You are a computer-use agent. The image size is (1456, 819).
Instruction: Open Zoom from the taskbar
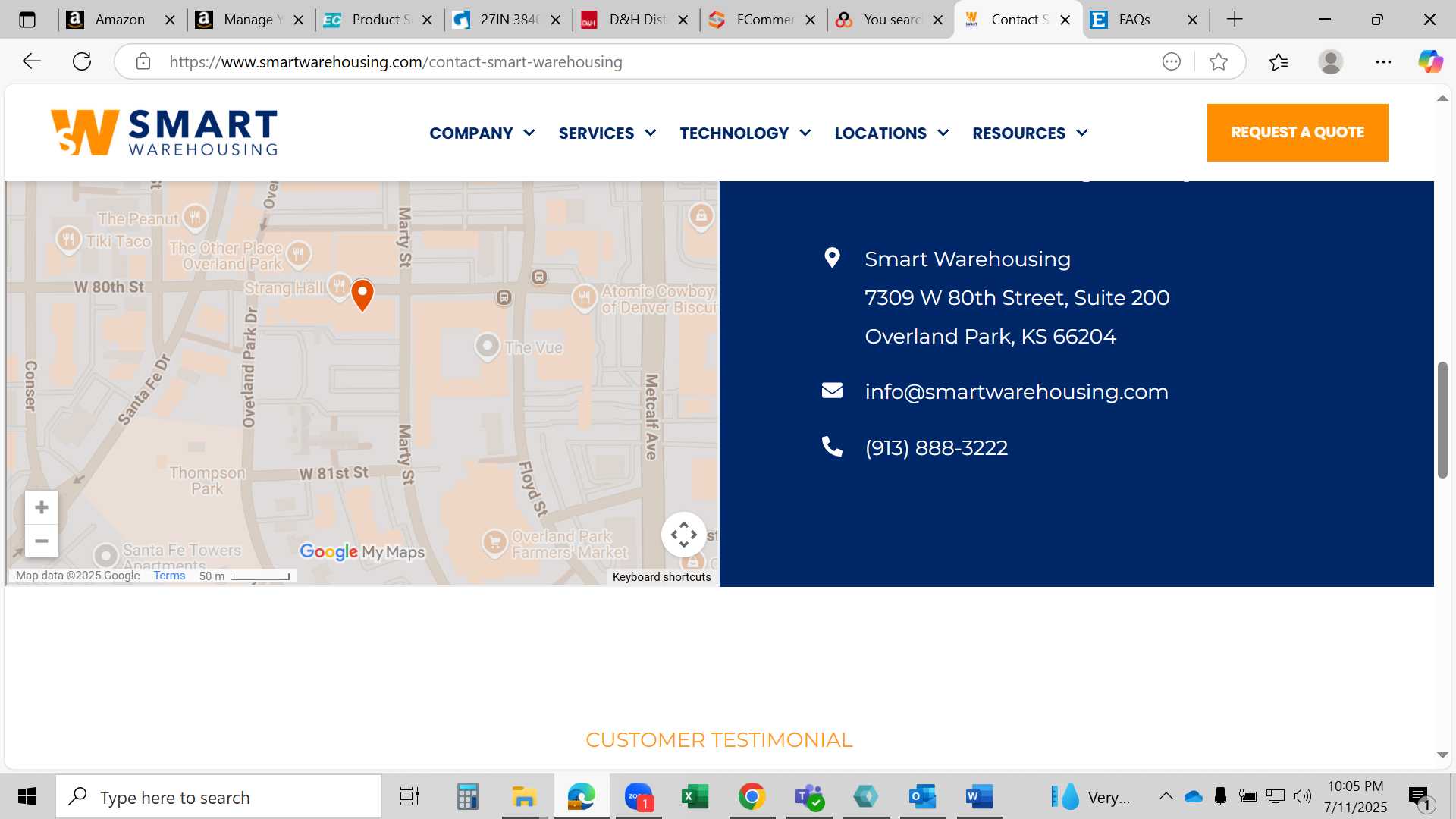pyautogui.click(x=639, y=796)
